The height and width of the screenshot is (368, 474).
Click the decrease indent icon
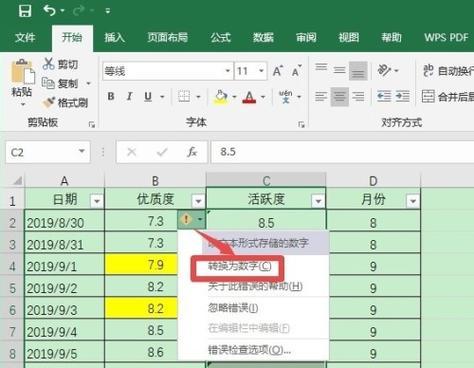pos(384,97)
